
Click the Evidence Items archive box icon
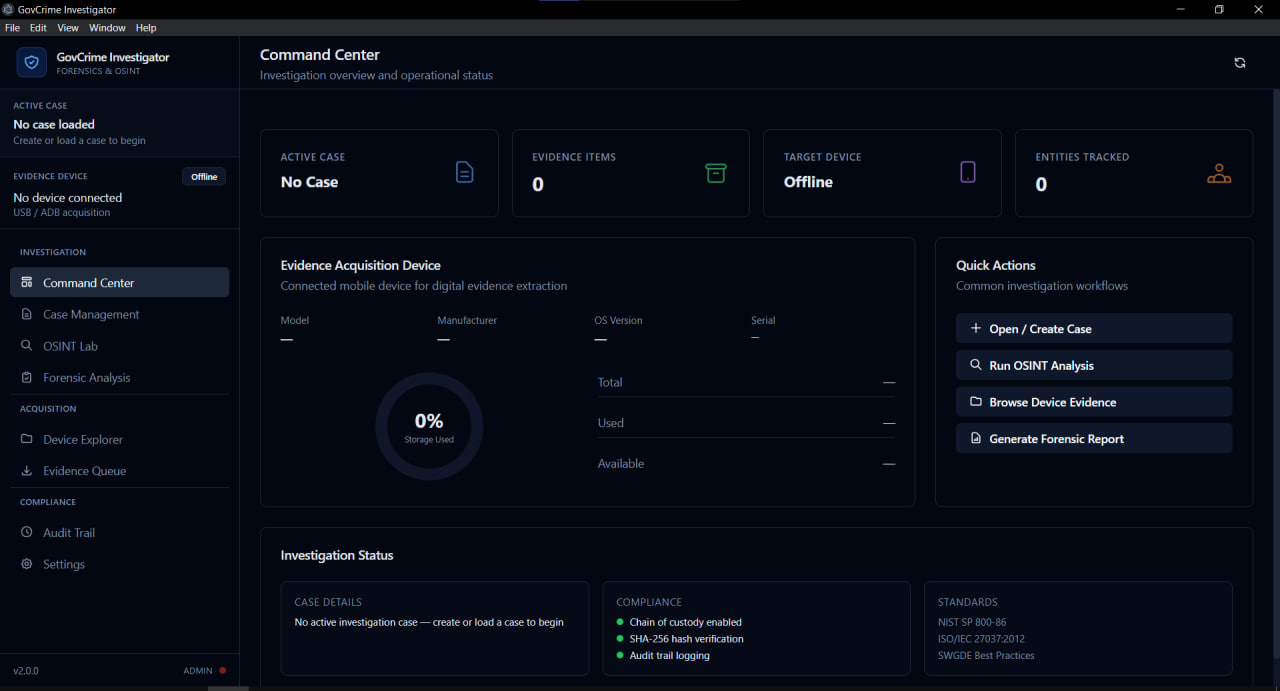point(716,172)
